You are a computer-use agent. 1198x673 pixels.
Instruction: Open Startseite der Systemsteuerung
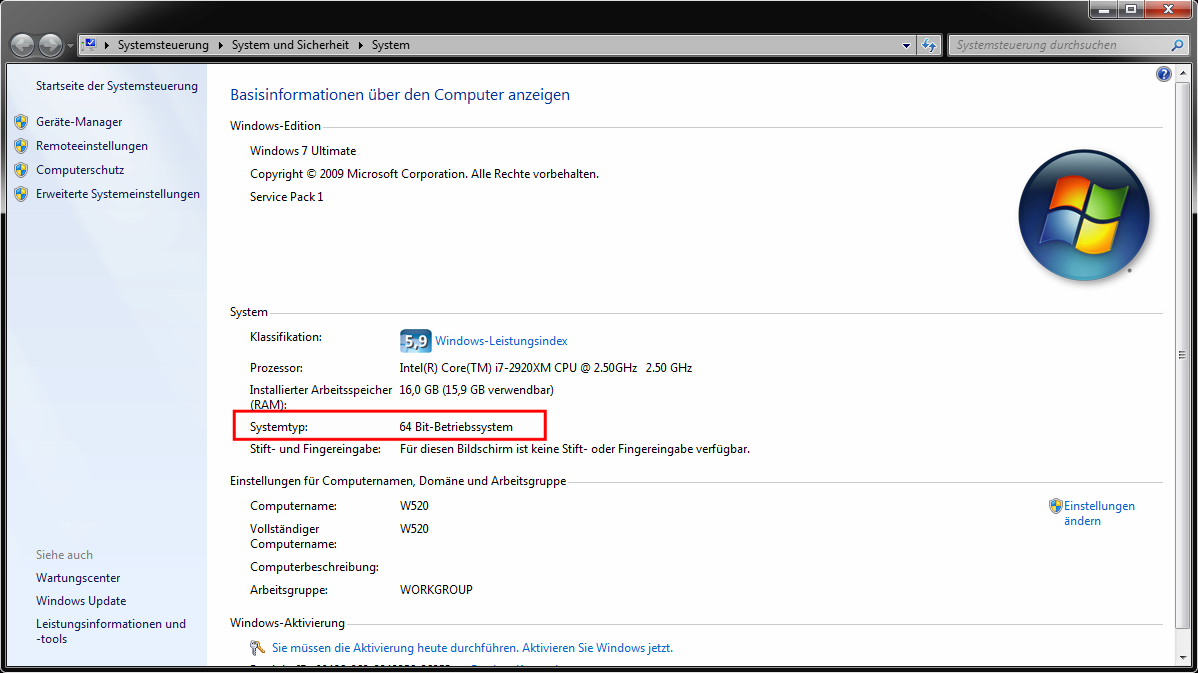click(117, 86)
